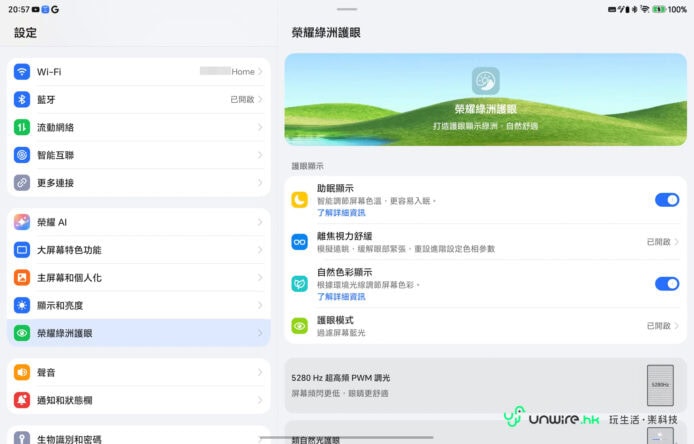
Task: Tap the battery icon in status bar
Action: coord(659,9)
